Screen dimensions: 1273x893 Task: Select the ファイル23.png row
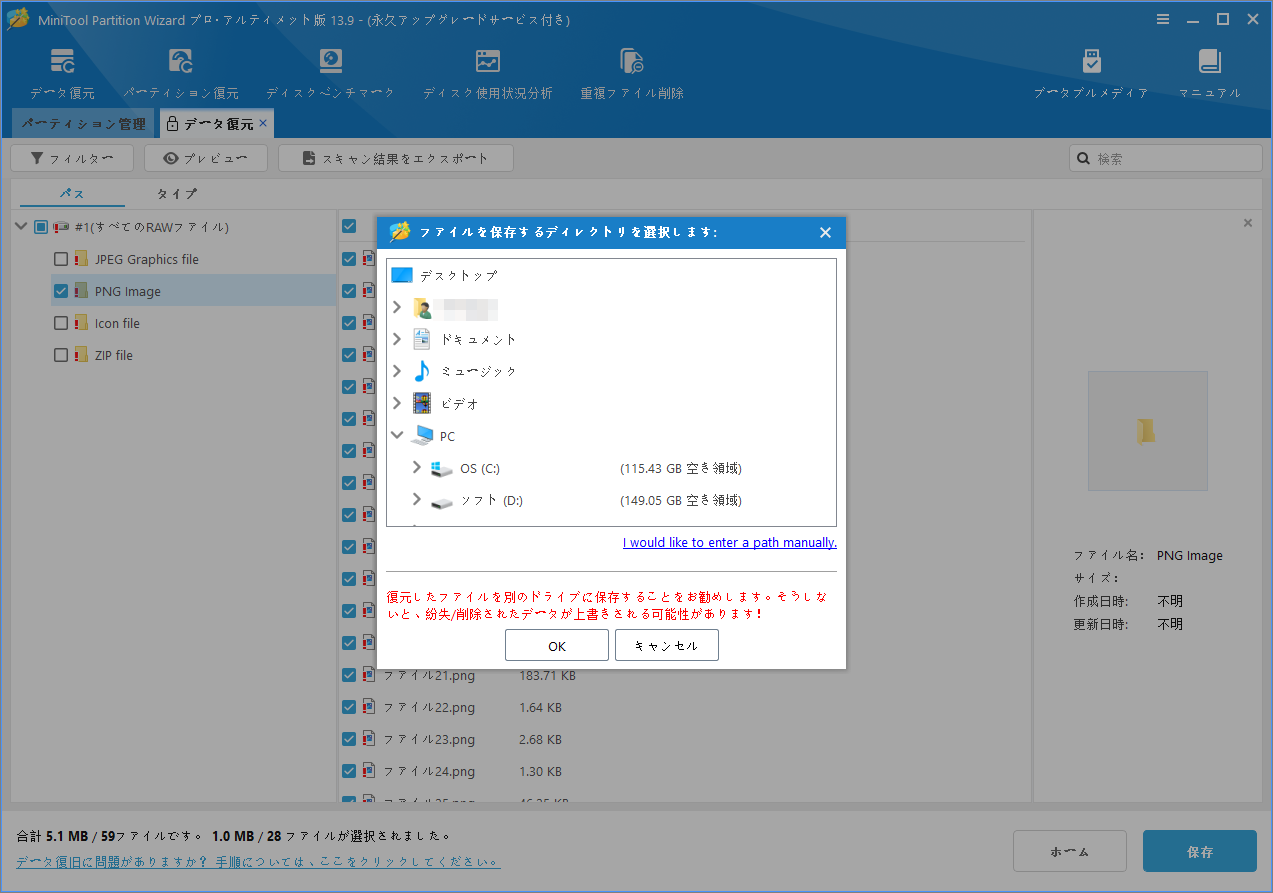680,739
